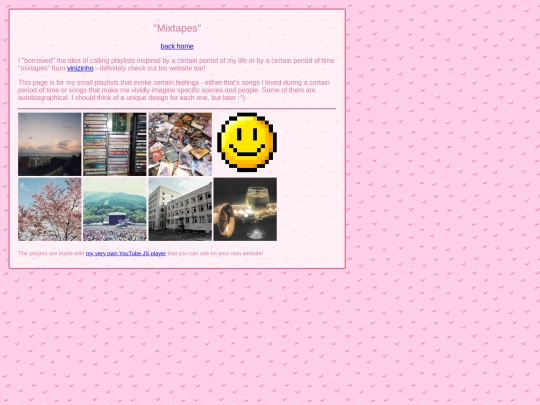
Task: Click the paragraph beginning 'I "borrowed" the idea'
Action: 176,64
